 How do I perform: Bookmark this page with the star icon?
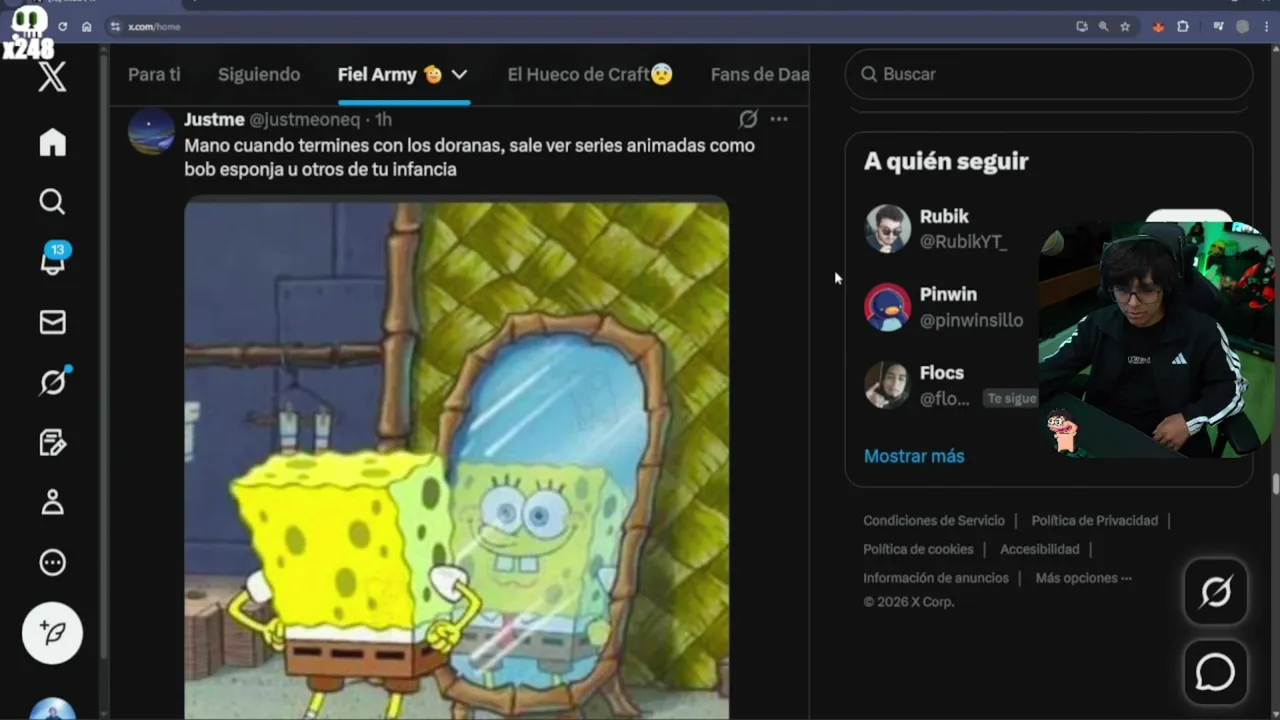pos(1125,27)
